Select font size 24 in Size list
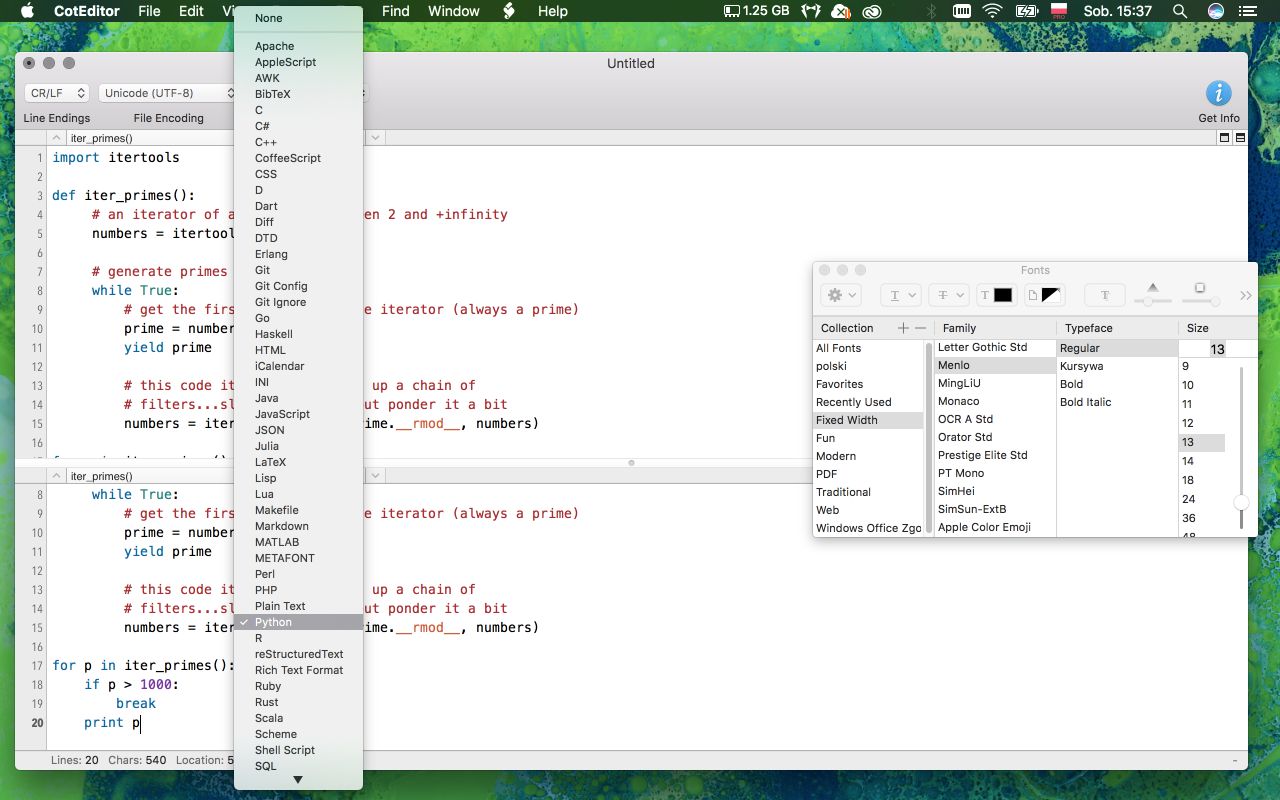This screenshot has width=1280, height=800. click(1202, 499)
